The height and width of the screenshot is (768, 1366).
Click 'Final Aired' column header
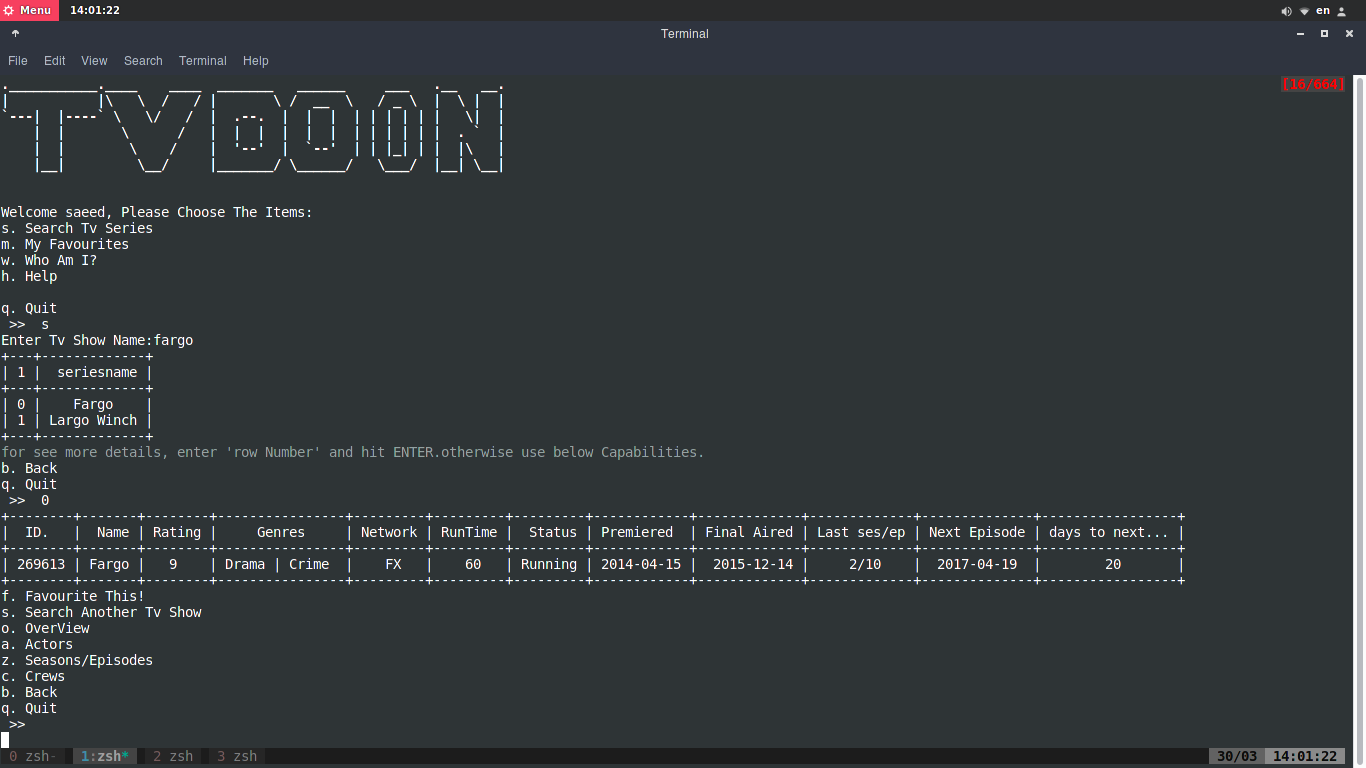[x=749, y=533]
